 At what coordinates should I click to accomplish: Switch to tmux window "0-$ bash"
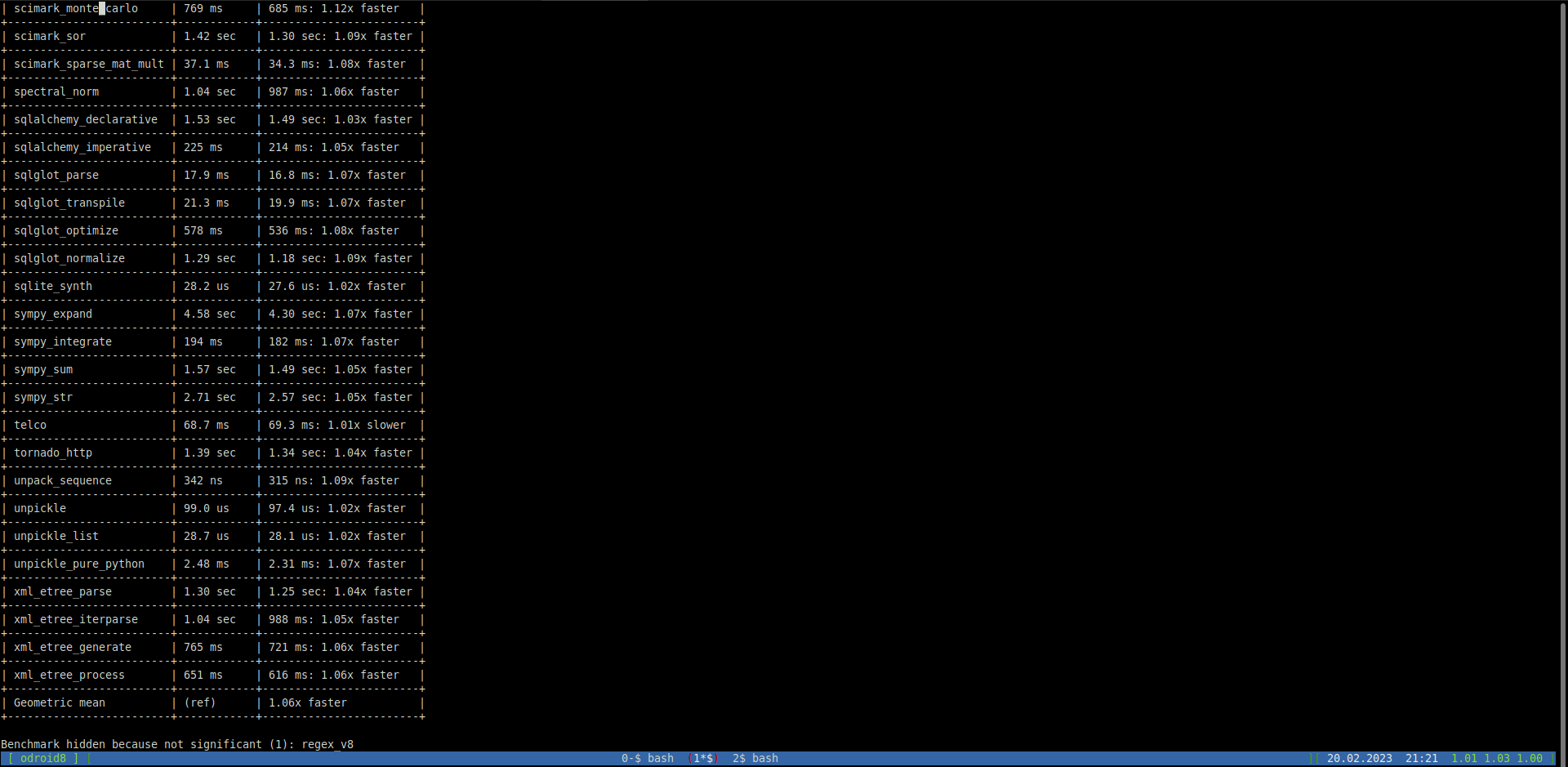click(x=648, y=759)
